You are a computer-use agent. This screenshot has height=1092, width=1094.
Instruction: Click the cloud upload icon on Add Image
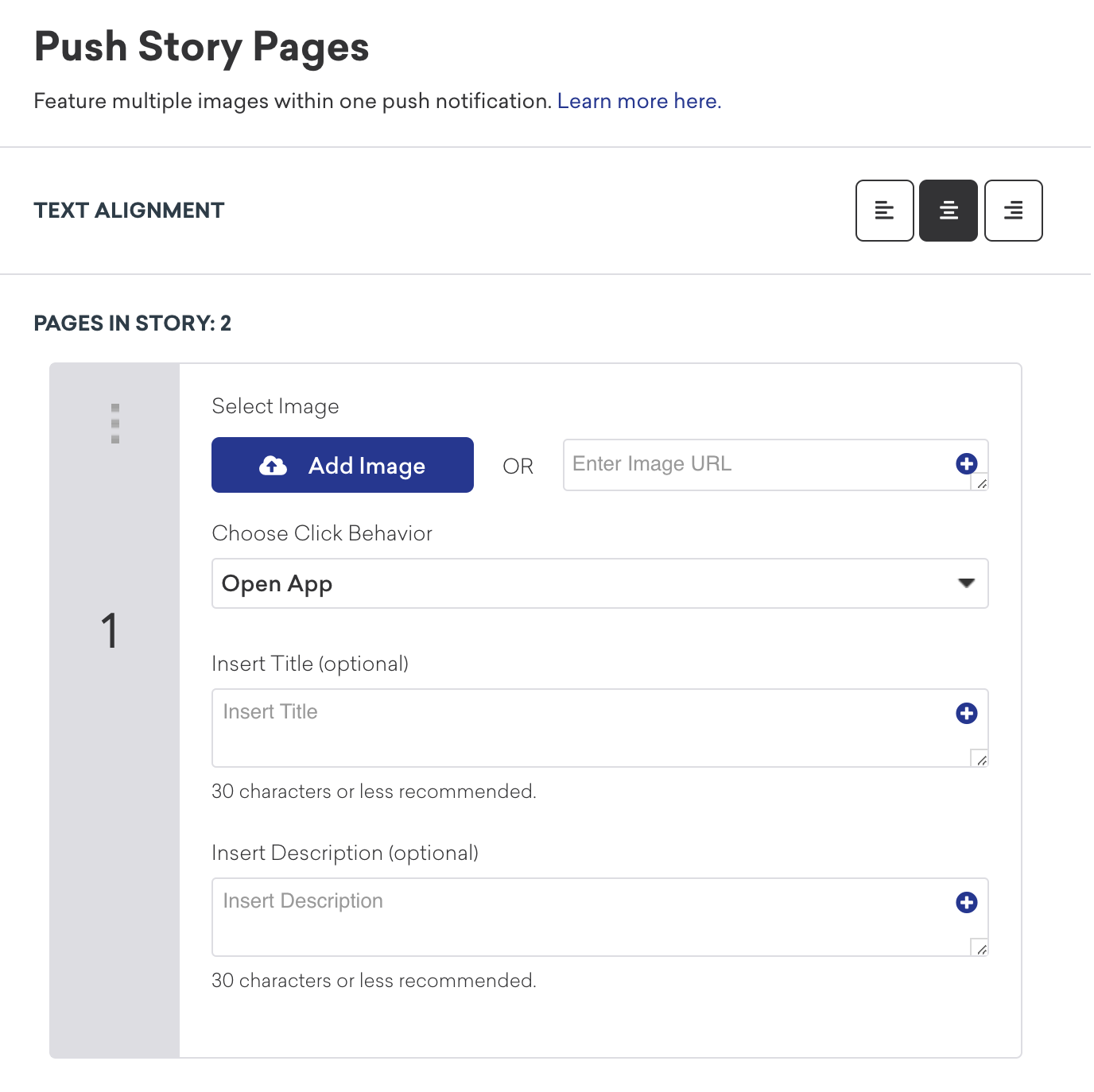pos(273,466)
